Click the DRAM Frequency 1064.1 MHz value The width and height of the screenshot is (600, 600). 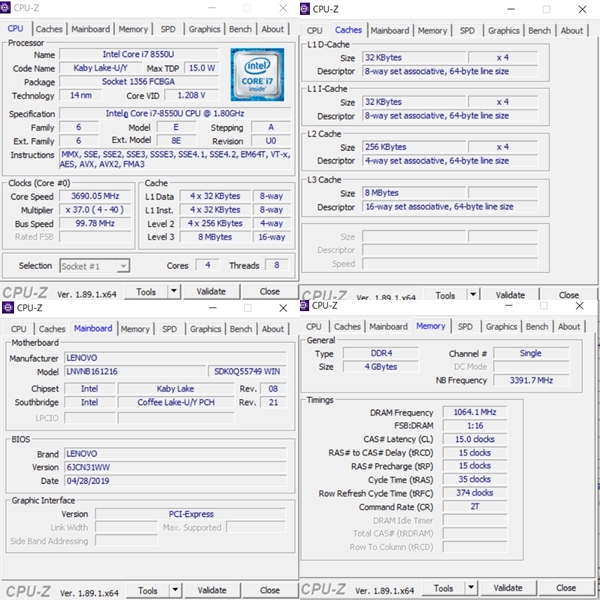tap(475, 412)
